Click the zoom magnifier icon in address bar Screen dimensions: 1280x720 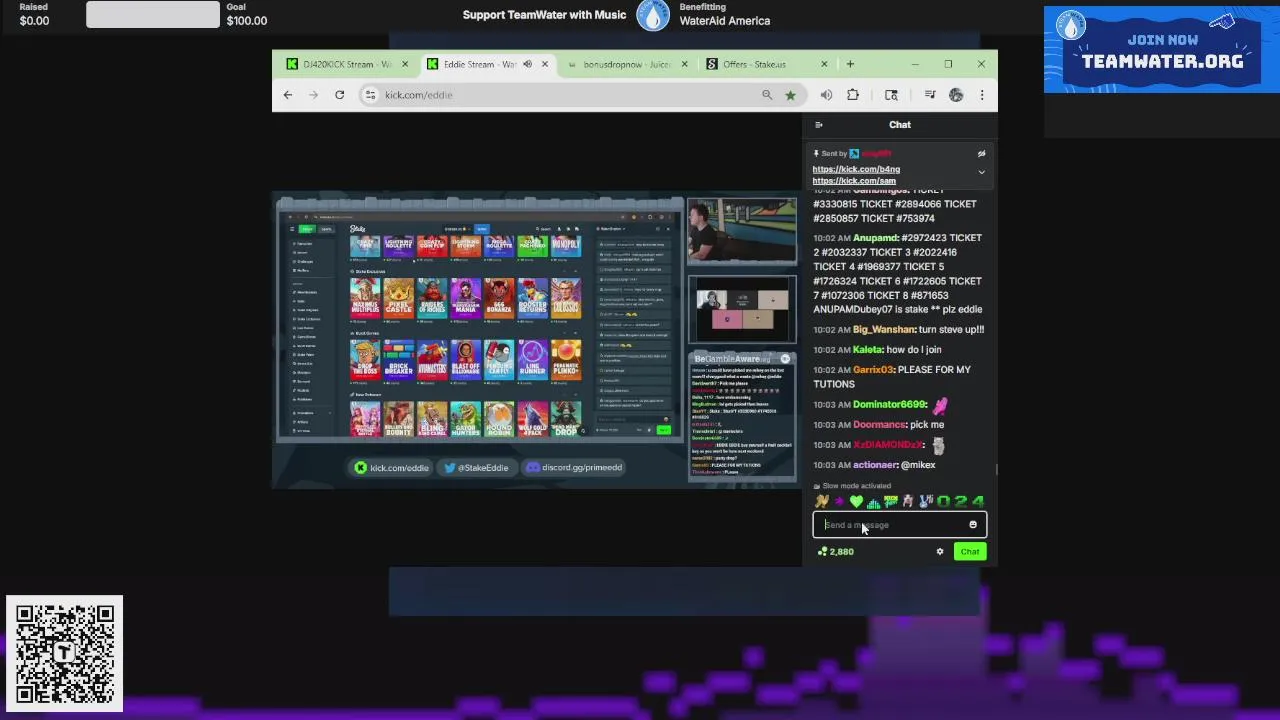point(767,95)
